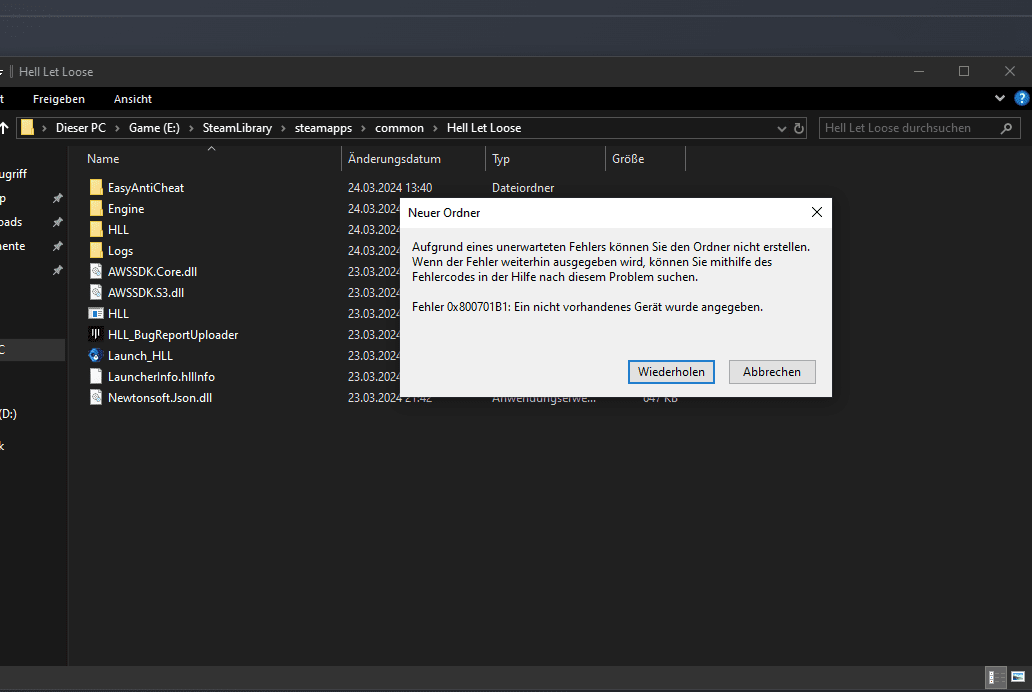Click the folder icon in the address bar

[x=28, y=127]
